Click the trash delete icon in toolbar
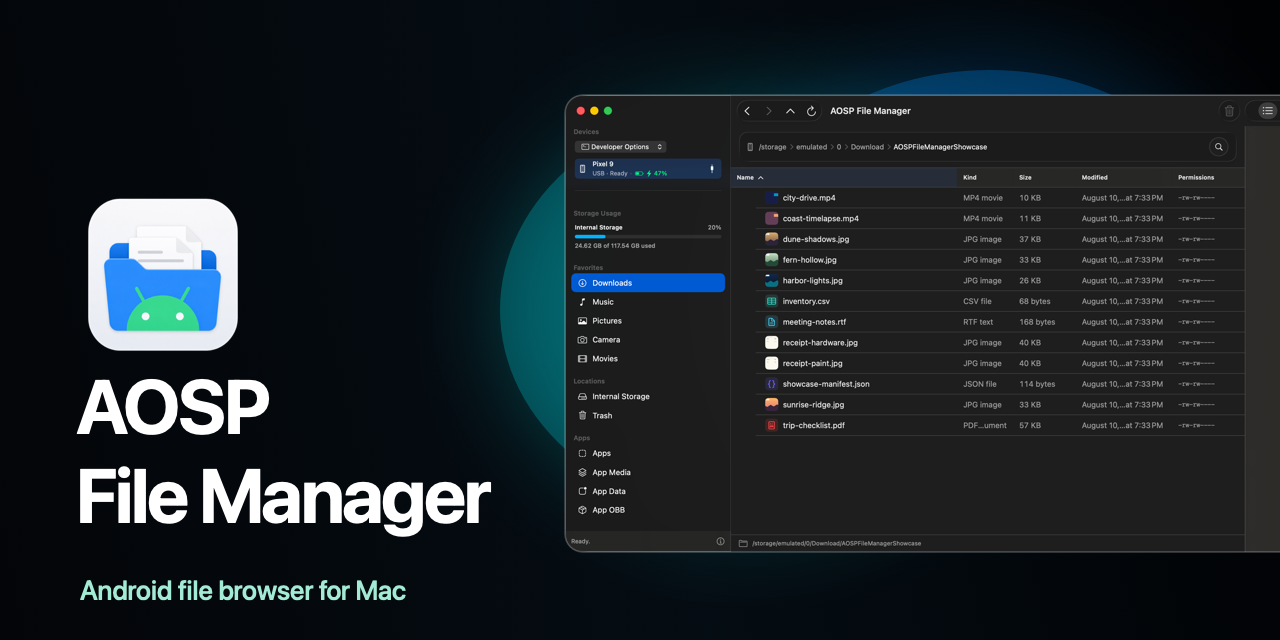The width and height of the screenshot is (1280, 640). click(x=1230, y=111)
